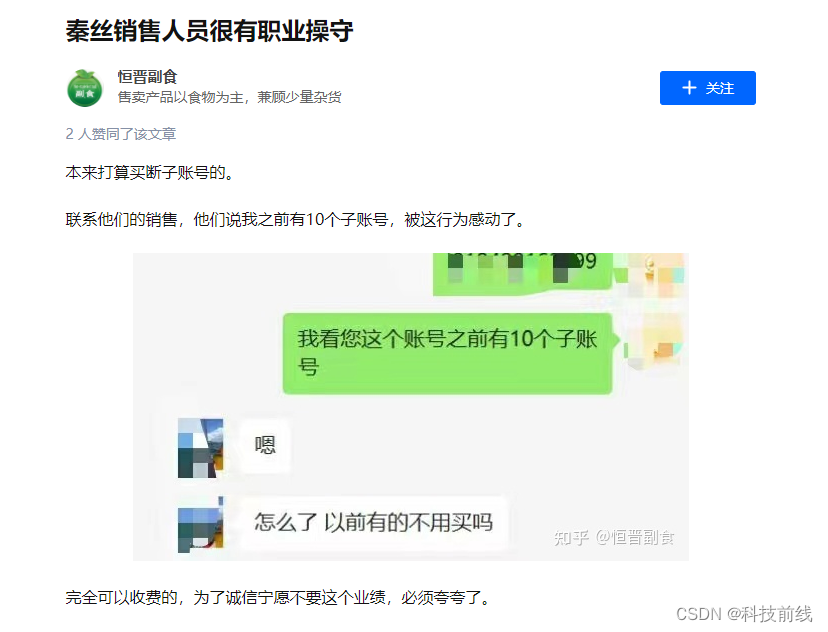Click the blurred avatar next to green bubble
Screen dimensions: 828x632
click(655, 341)
